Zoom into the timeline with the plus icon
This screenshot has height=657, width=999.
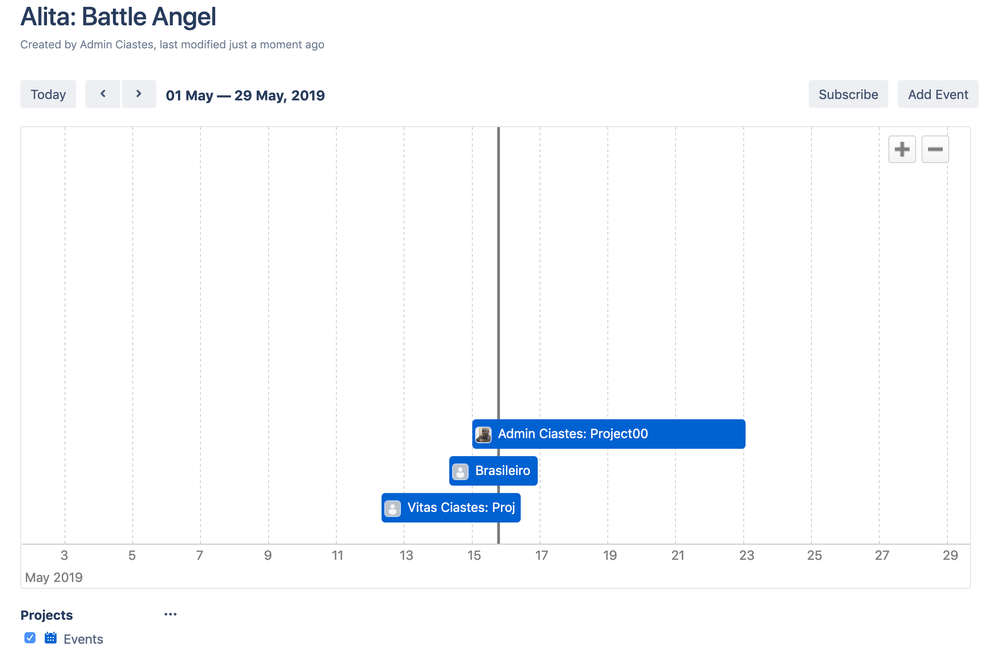(x=901, y=148)
